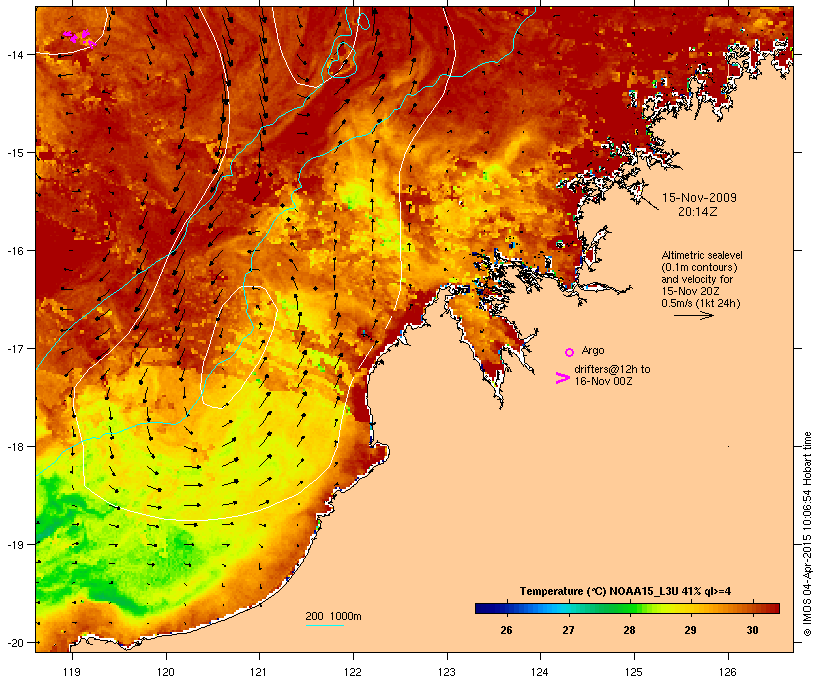Screen dimensions: 820x680
Task: Click the latitude axis label '-15'
Action: (x=15, y=153)
